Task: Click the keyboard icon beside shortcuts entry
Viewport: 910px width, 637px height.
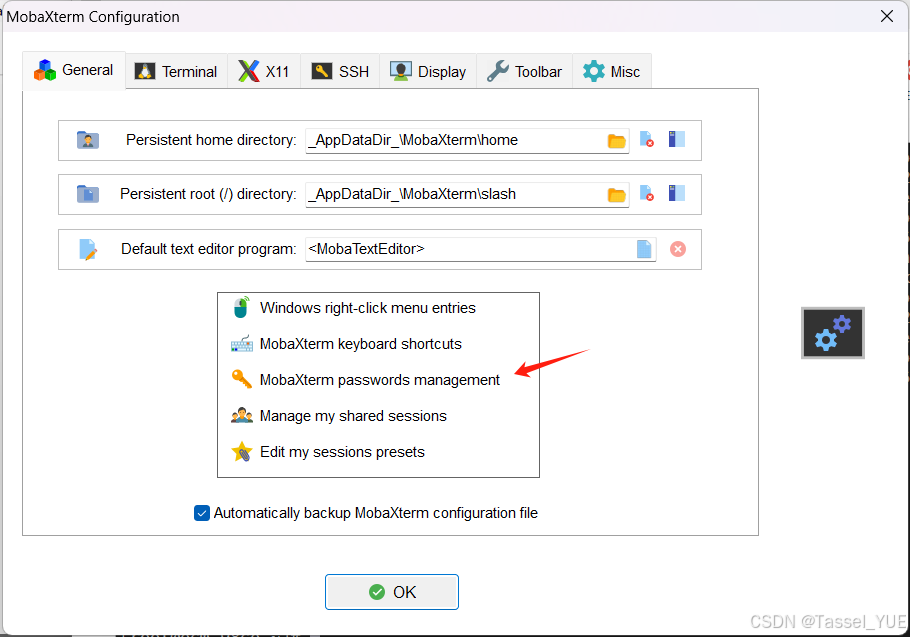Action: coord(241,343)
